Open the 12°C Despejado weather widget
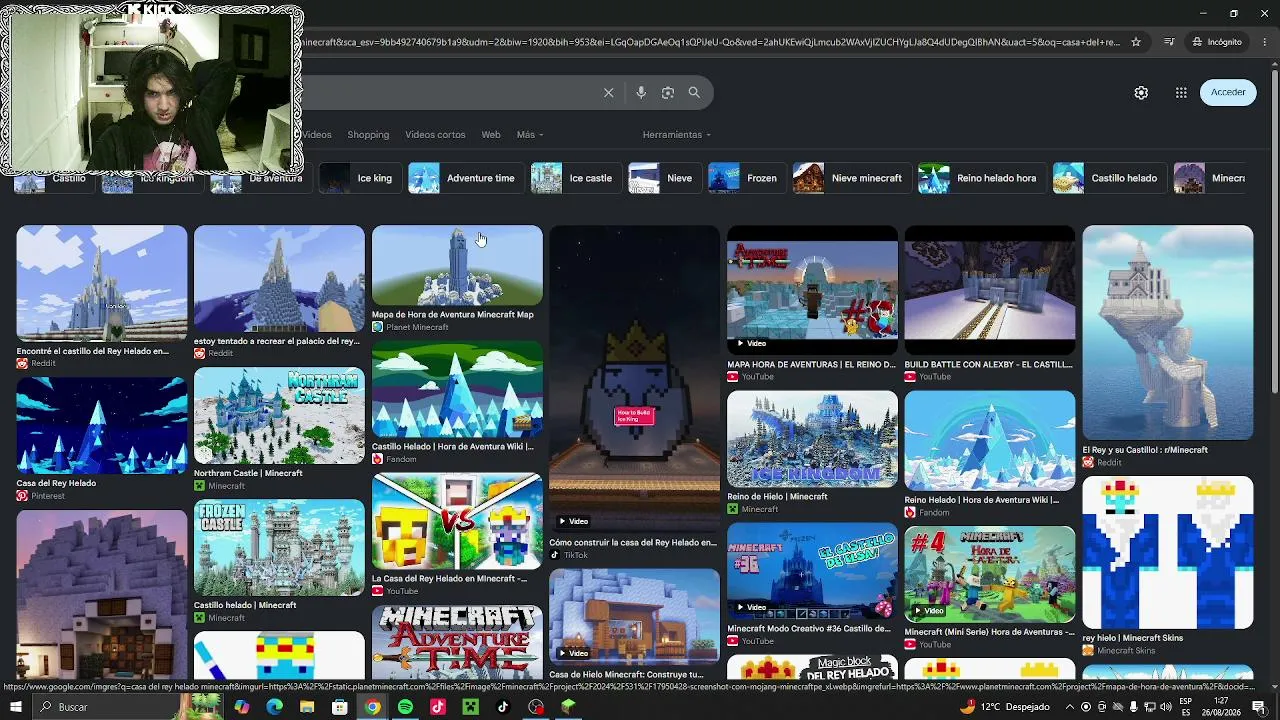The width and height of the screenshot is (1280, 720). coord(1005,707)
